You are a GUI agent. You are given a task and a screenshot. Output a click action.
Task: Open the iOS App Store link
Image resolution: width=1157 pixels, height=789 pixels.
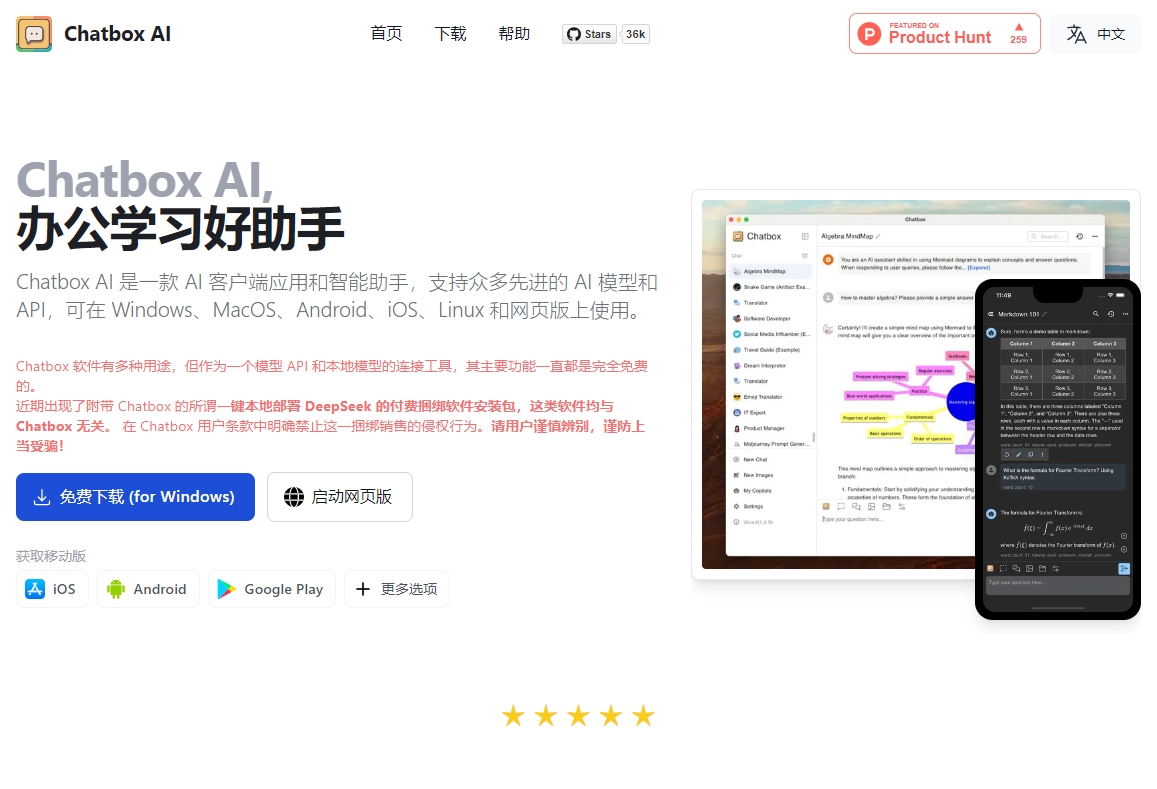point(52,589)
